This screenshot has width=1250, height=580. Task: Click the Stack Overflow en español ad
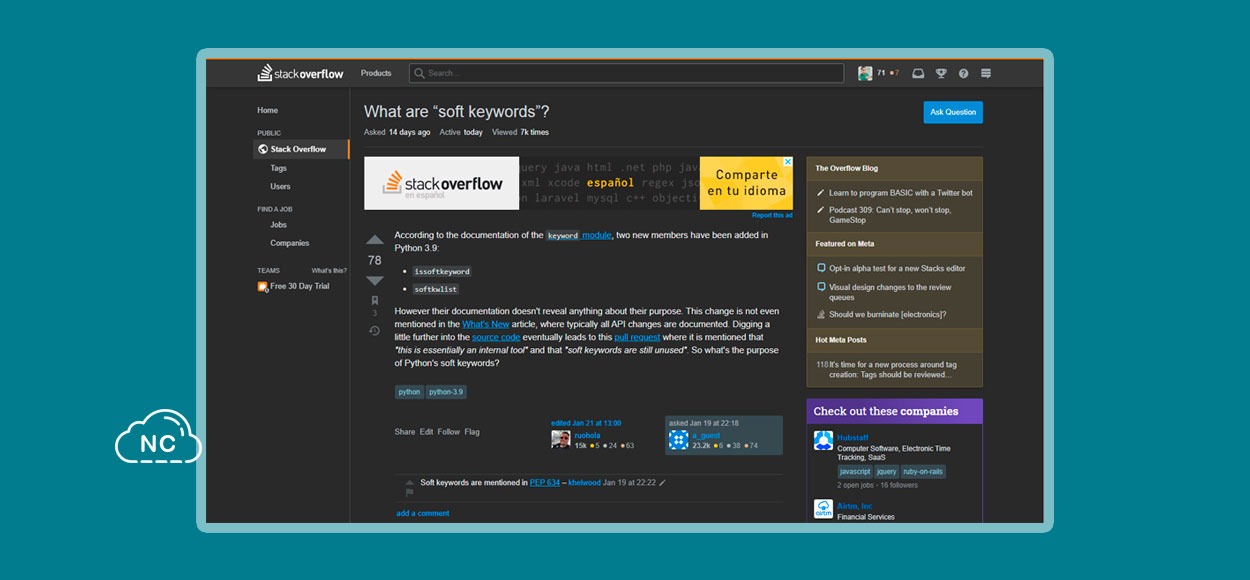point(441,183)
